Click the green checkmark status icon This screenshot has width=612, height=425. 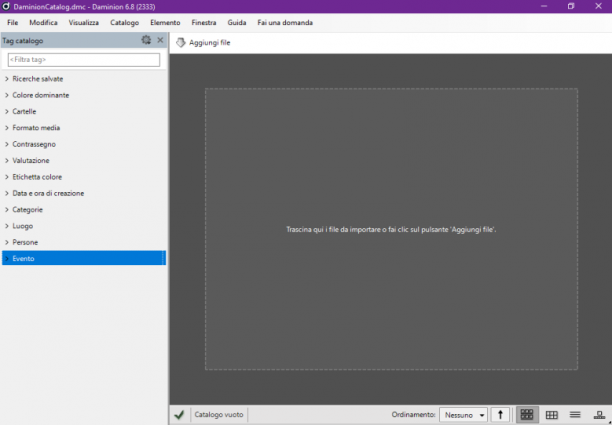179,414
